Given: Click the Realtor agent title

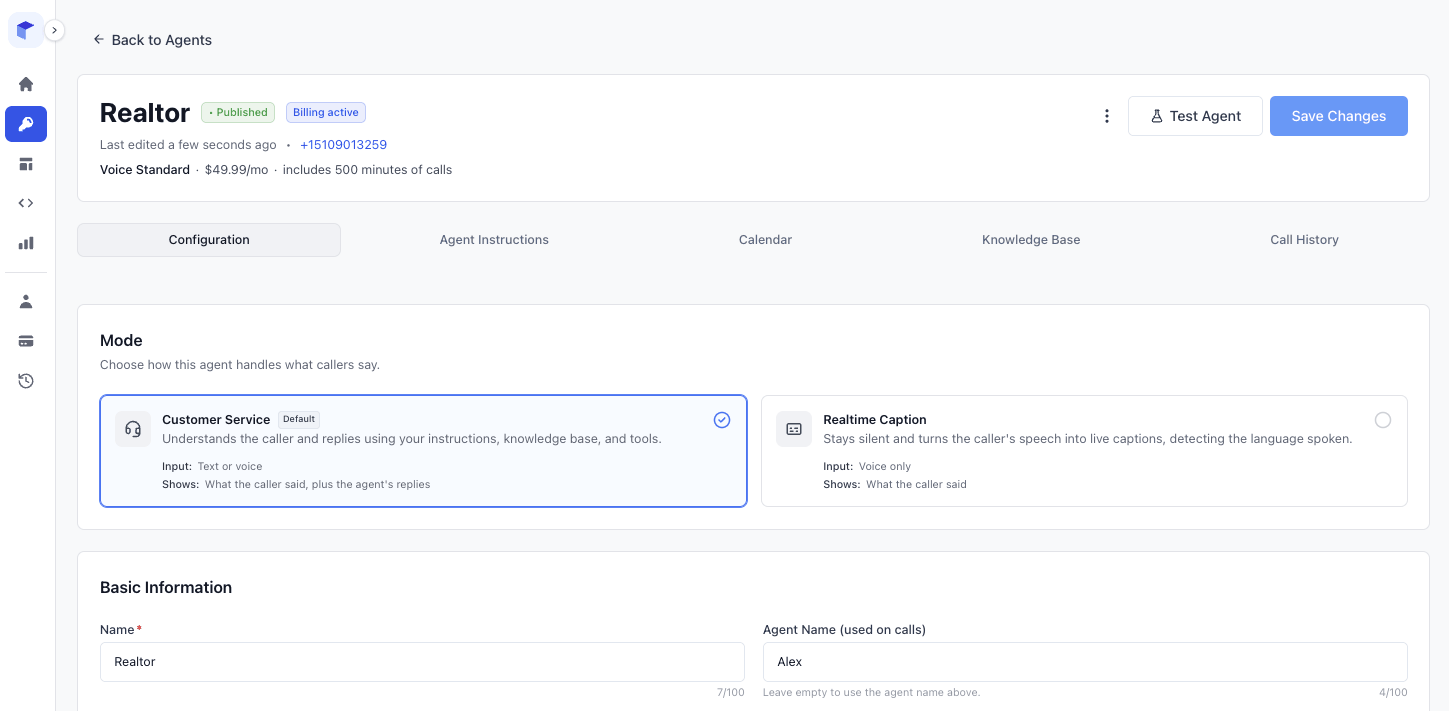Looking at the screenshot, I should [145, 113].
